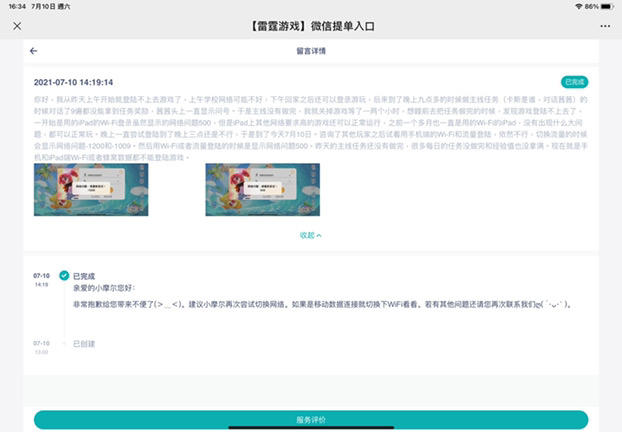Tap the user's submitted message body text

(x=310, y=130)
